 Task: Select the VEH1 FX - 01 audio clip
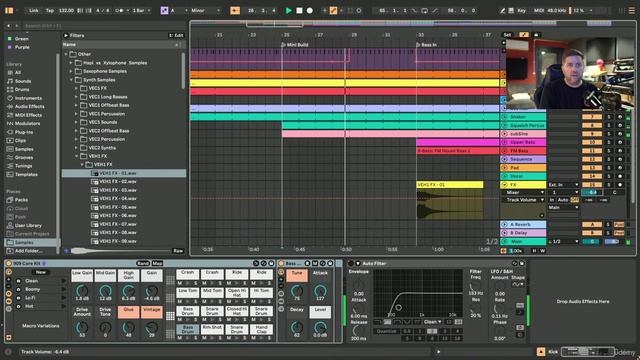coord(450,185)
